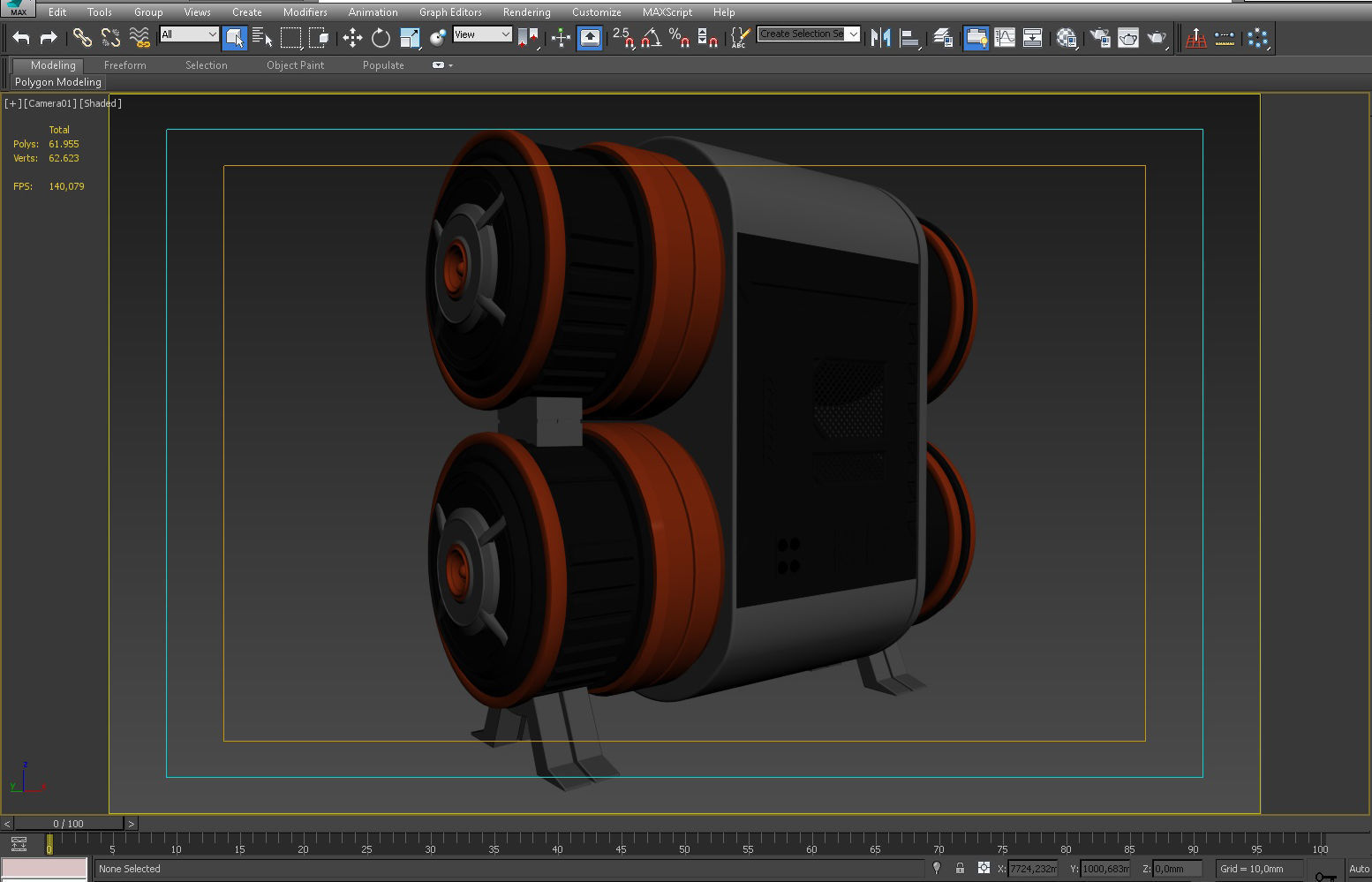The width and height of the screenshot is (1372, 882).
Task: Open the Curve Editor
Action: tap(1006, 38)
